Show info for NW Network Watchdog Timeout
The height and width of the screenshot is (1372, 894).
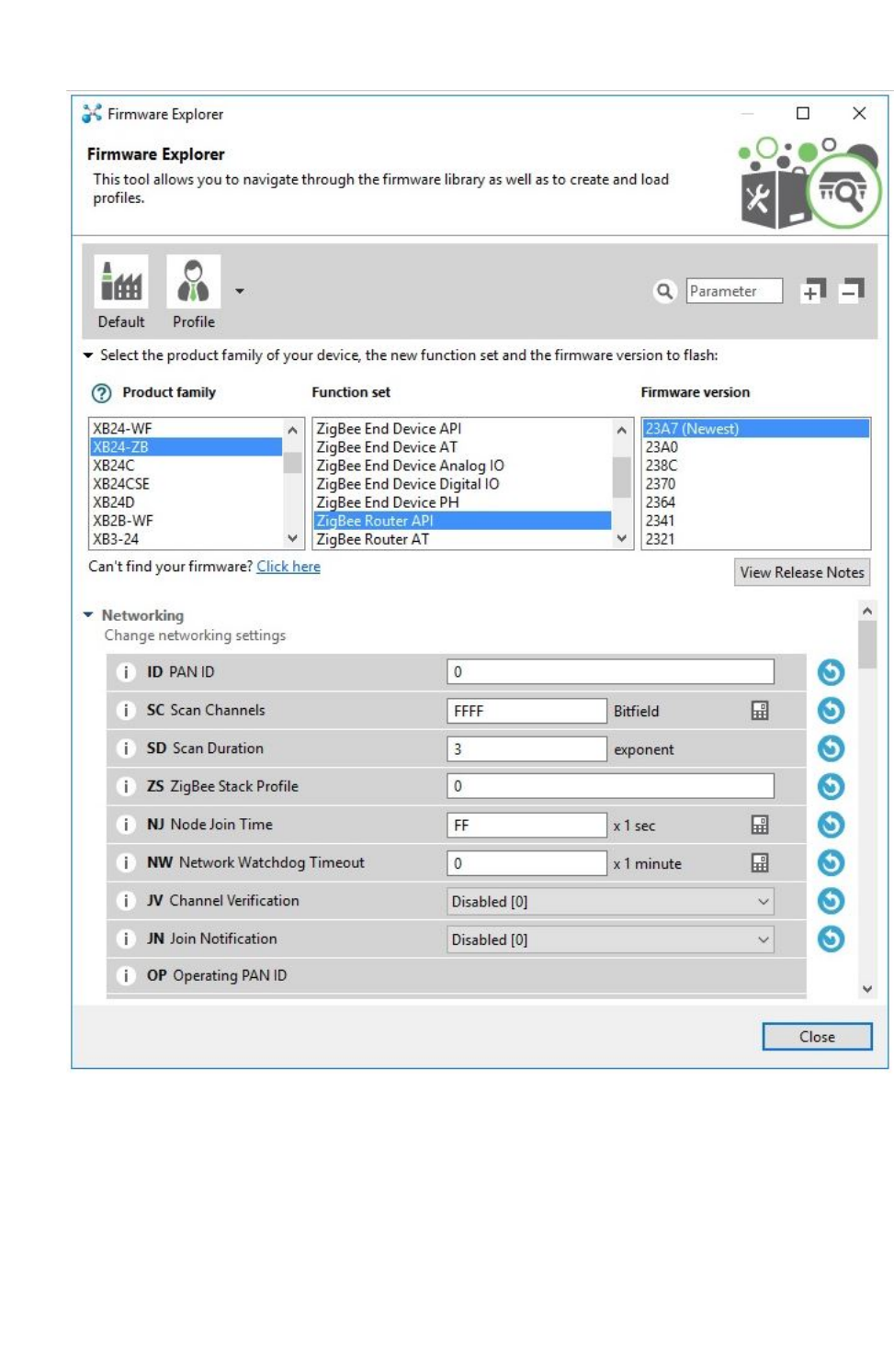click(x=126, y=862)
